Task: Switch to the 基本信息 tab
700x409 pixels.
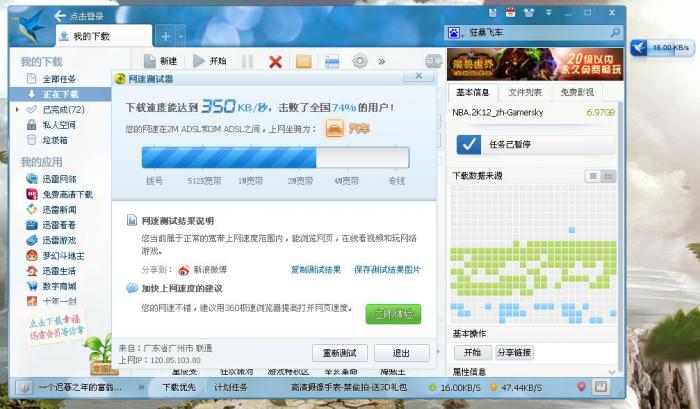Action: point(472,92)
